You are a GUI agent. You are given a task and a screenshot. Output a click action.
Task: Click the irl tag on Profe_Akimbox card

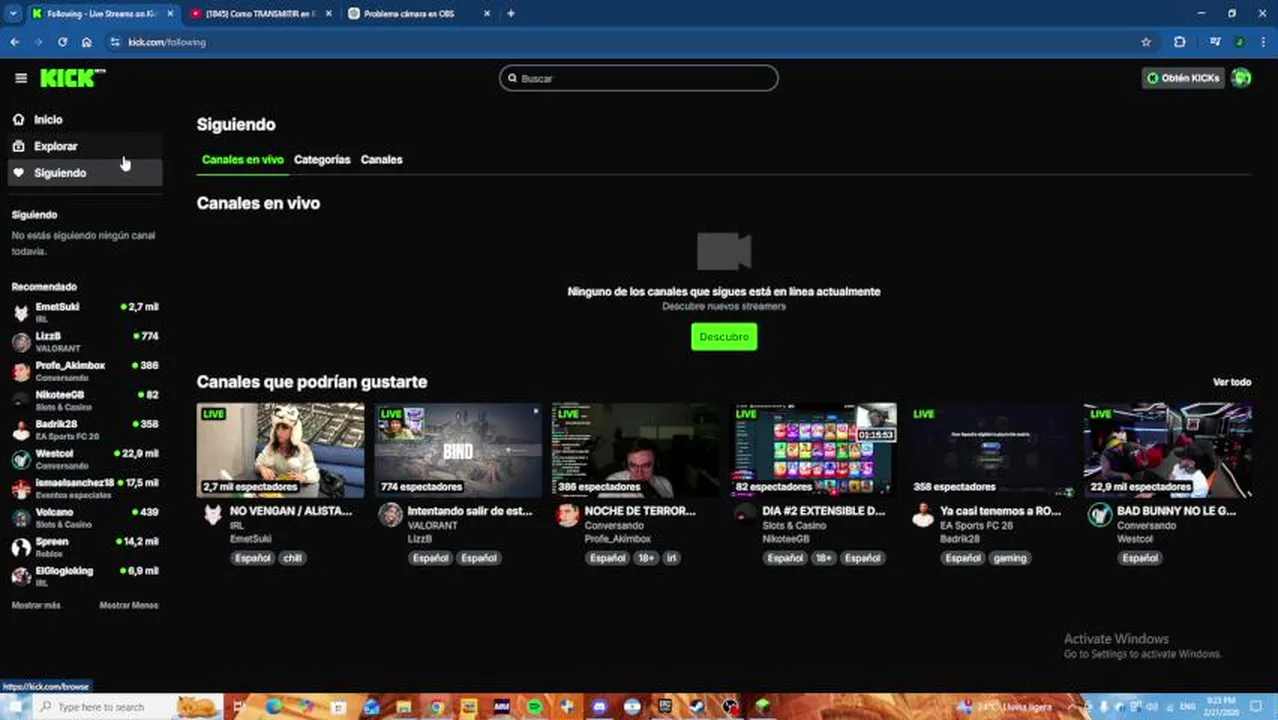672,558
